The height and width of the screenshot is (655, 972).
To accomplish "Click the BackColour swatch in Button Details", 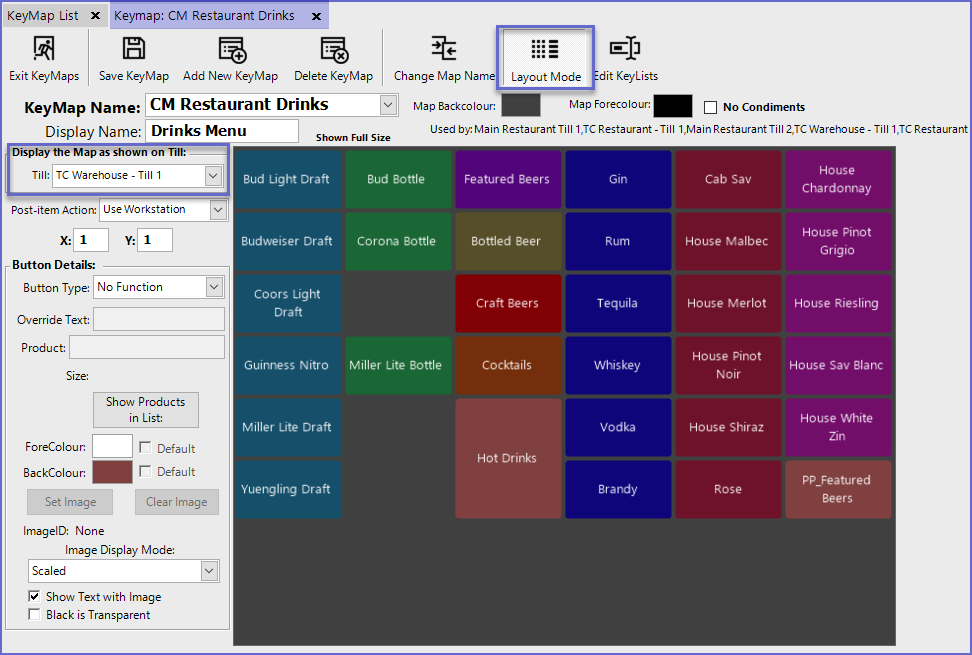I will (112, 472).
